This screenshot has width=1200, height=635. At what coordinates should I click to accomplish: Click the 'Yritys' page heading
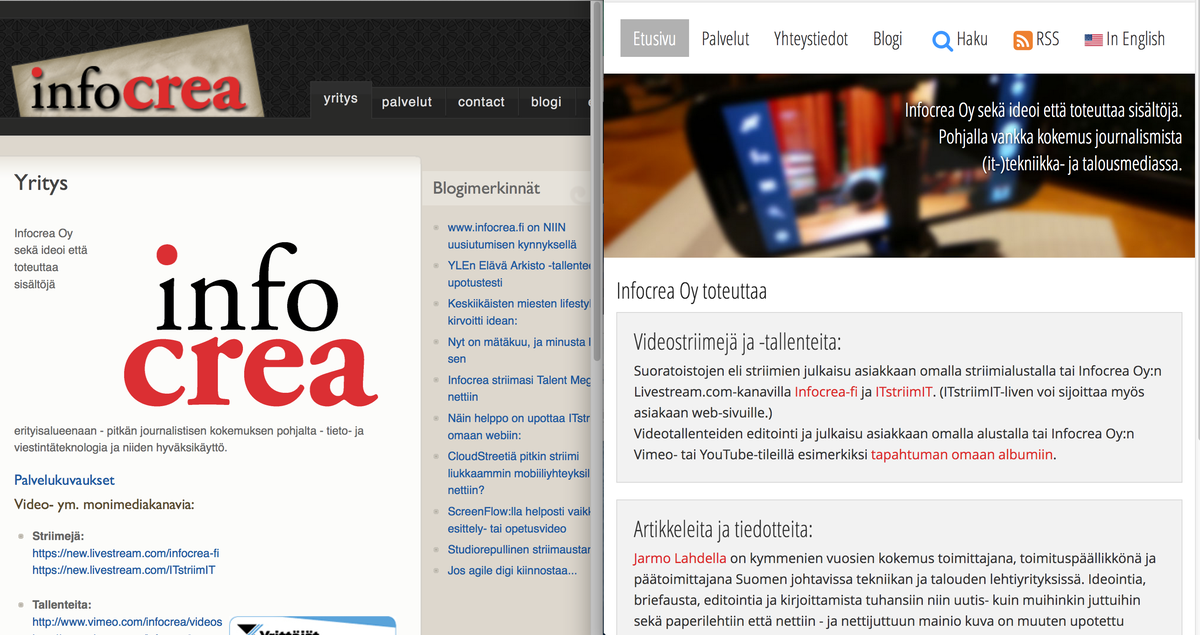pyautogui.click(x=41, y=182)
